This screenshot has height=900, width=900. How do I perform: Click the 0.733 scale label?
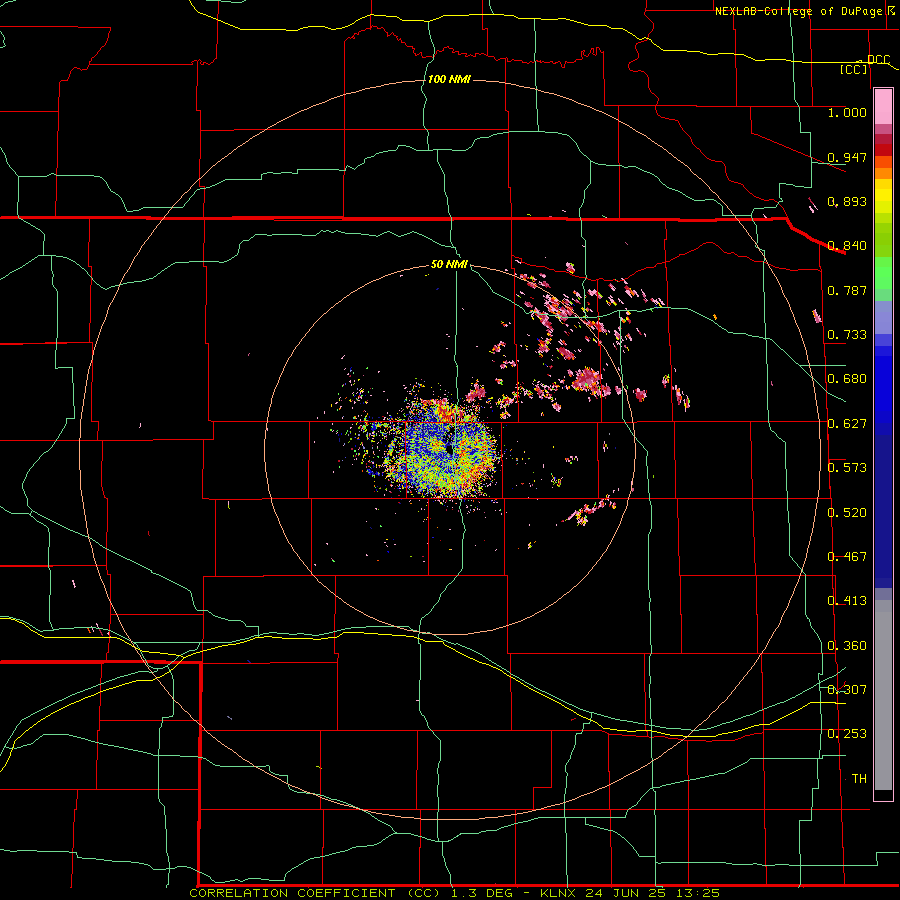[x=847, y=334]
